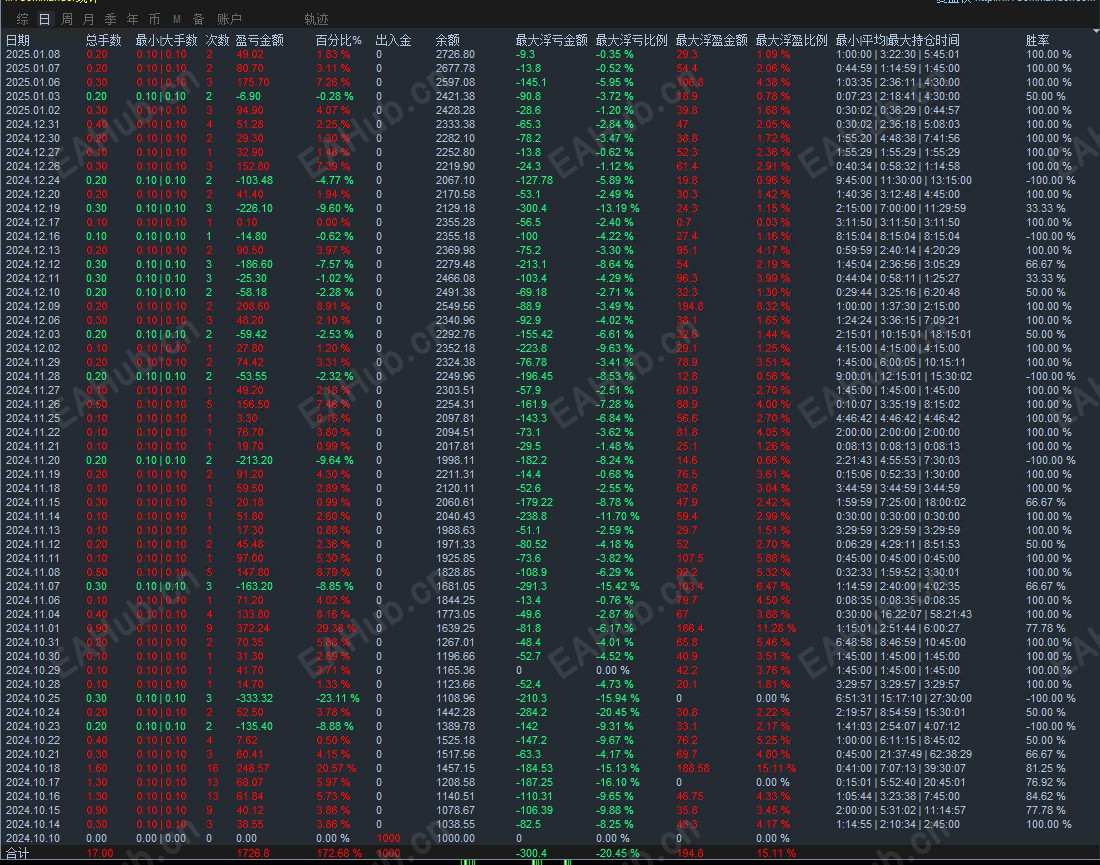Click total profit 1726.8
1100x865 pixels.
pyautogui.click(x=253, y=853)
